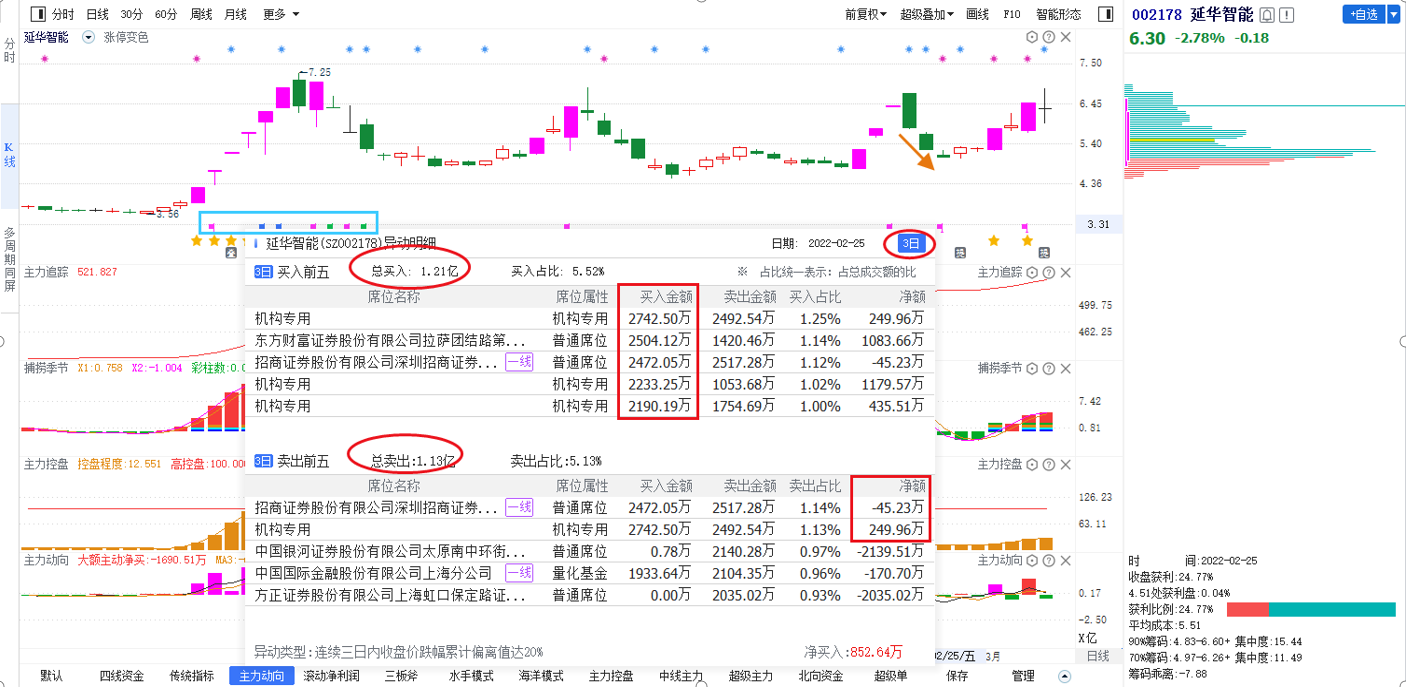Viewport: 1406px width, 687px height.
Task: Switch to the 水手模式 indicator tab
Action: pyautogui.click(x=471, y=676)
